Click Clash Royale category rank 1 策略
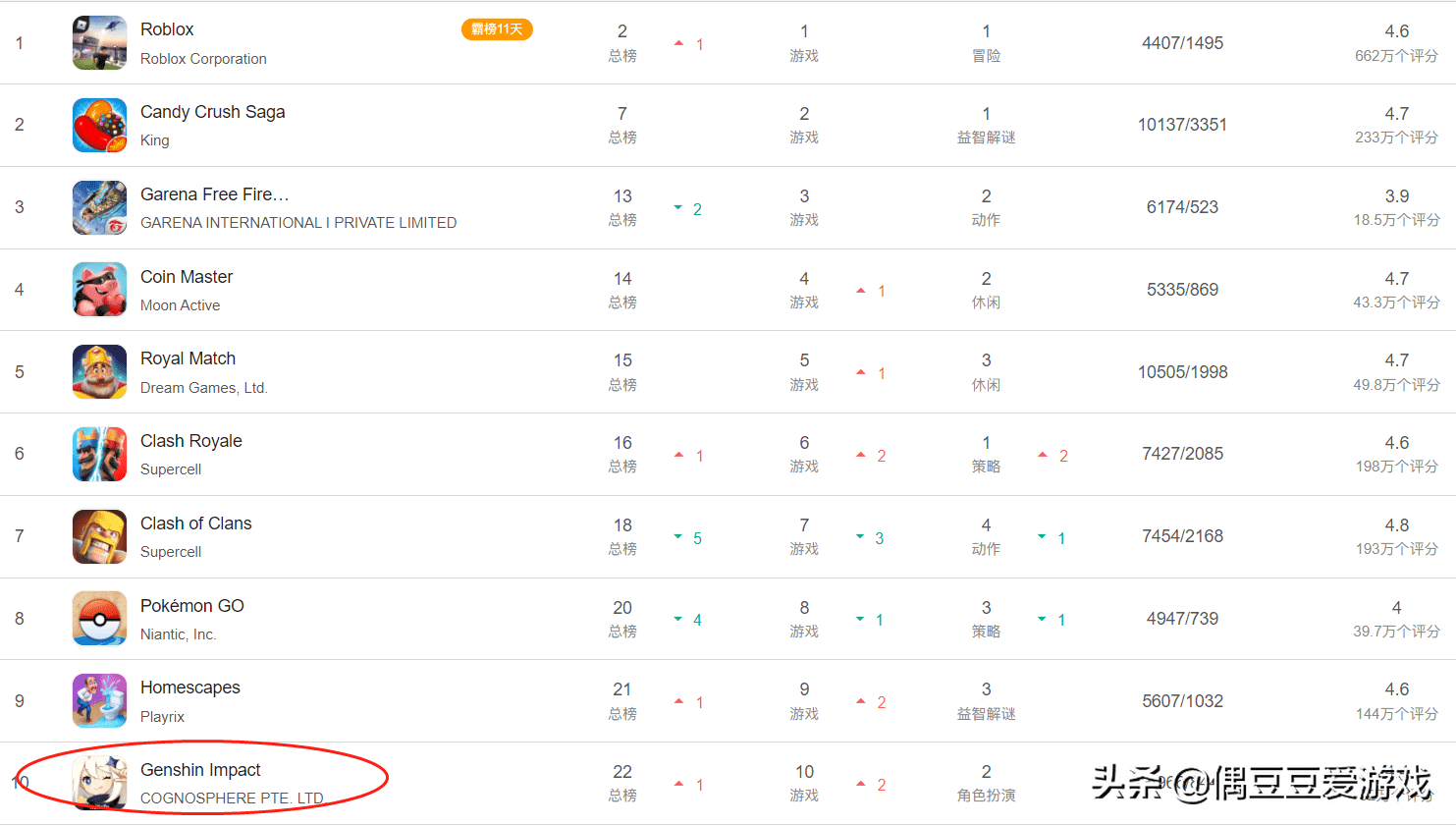The height and width of the screenshot is (826, 1456). tap(987, 454)
